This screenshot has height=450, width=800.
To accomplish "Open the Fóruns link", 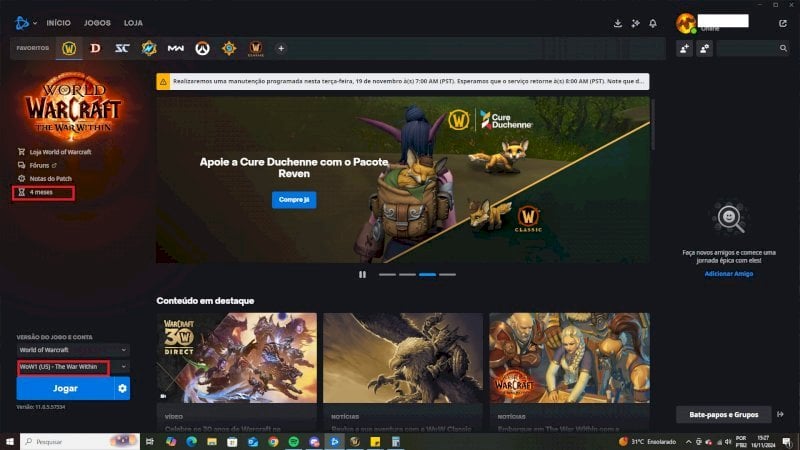I will pos(37,165).
